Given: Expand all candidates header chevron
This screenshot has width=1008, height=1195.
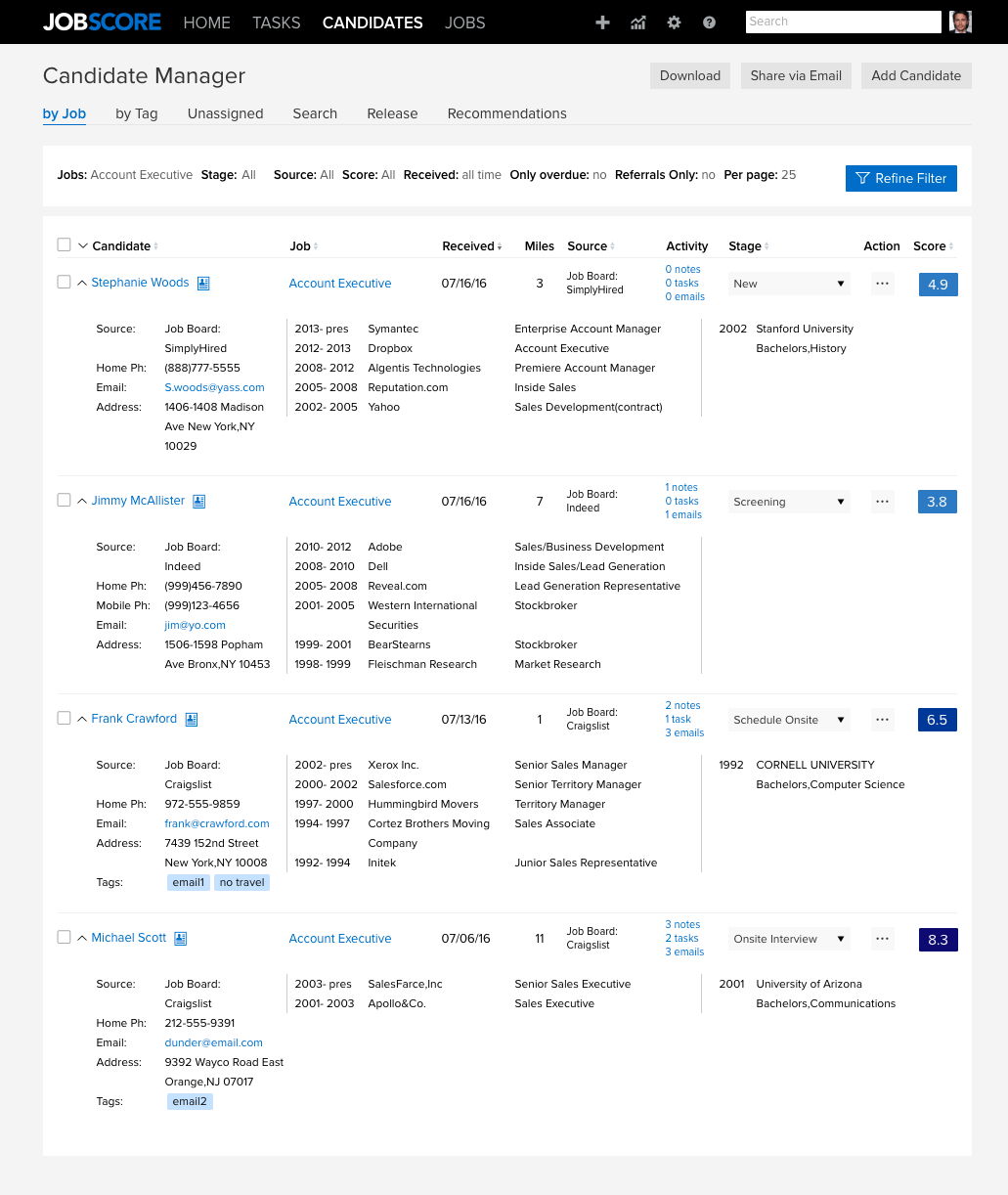Looking at the screenshot, I should pos(83,245).
